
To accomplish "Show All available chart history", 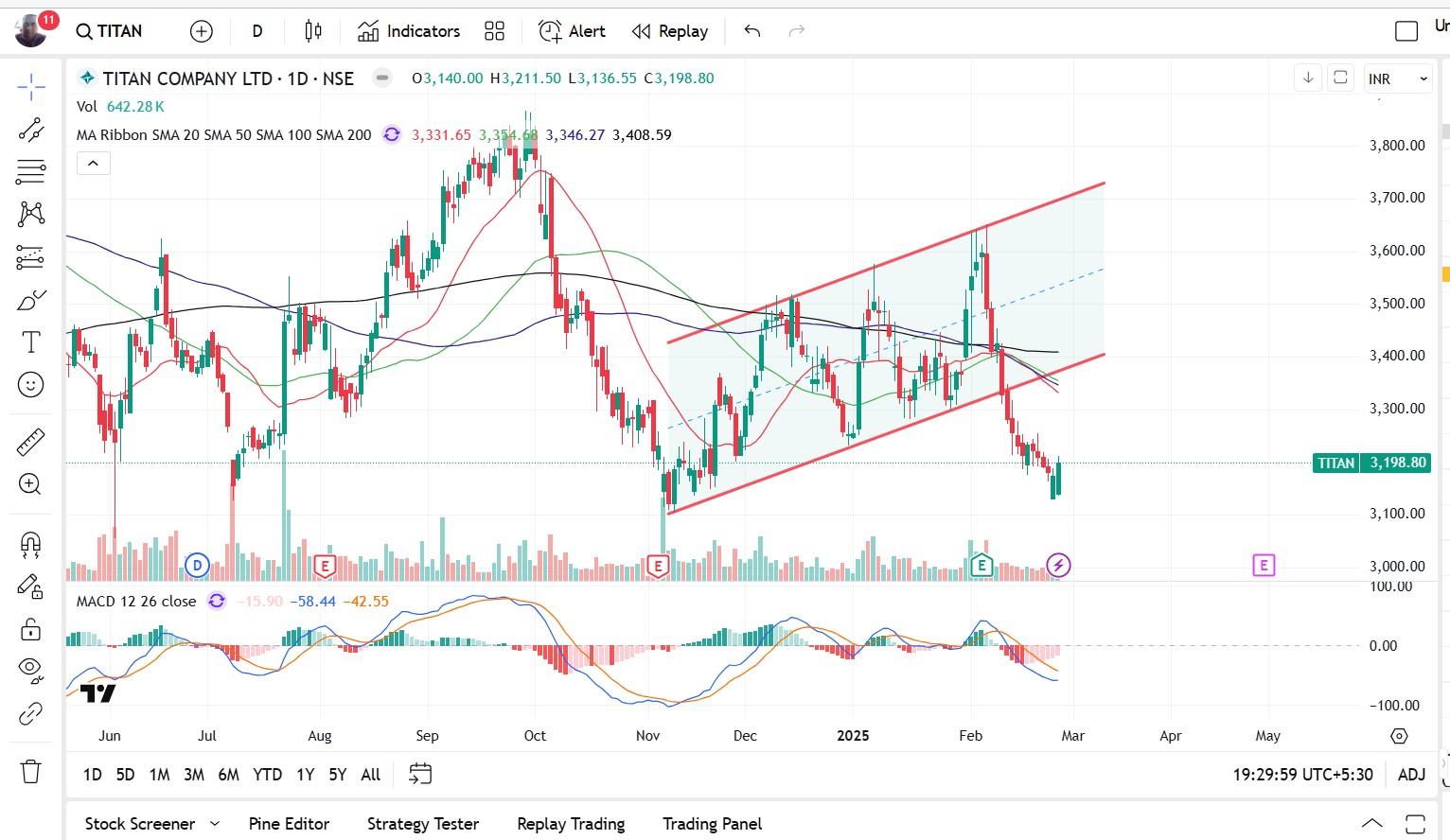I will tap(371, 775).
